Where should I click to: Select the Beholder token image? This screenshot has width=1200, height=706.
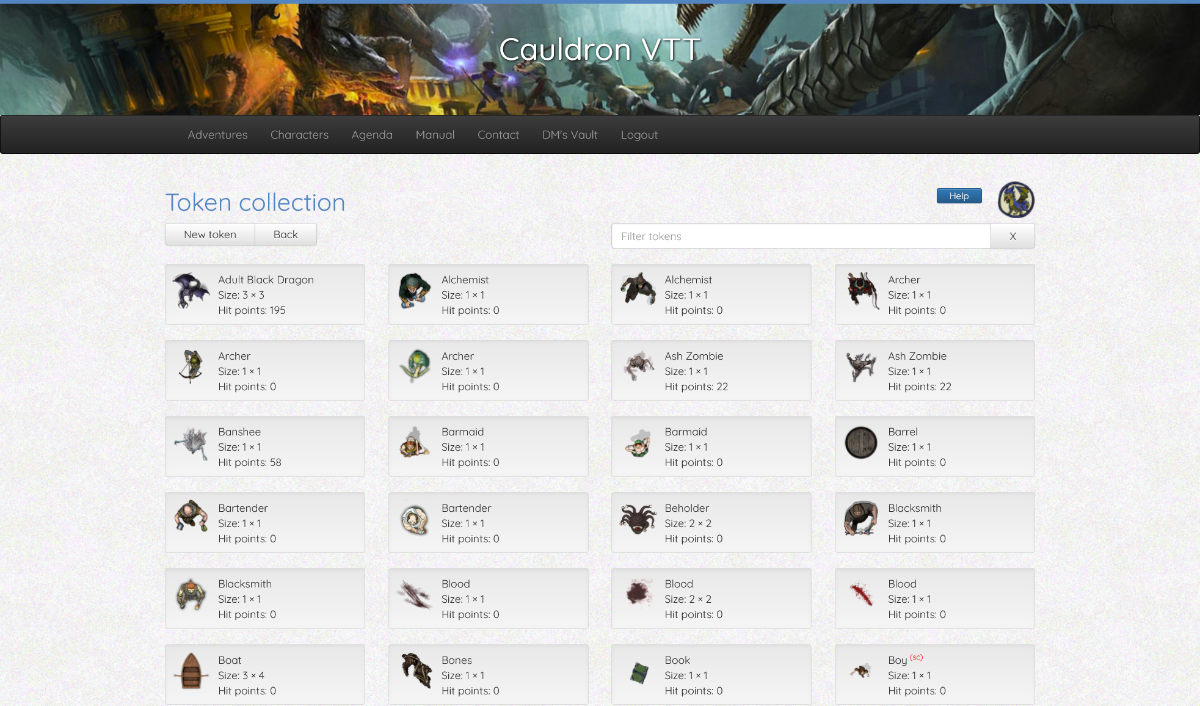click(637, 519)
